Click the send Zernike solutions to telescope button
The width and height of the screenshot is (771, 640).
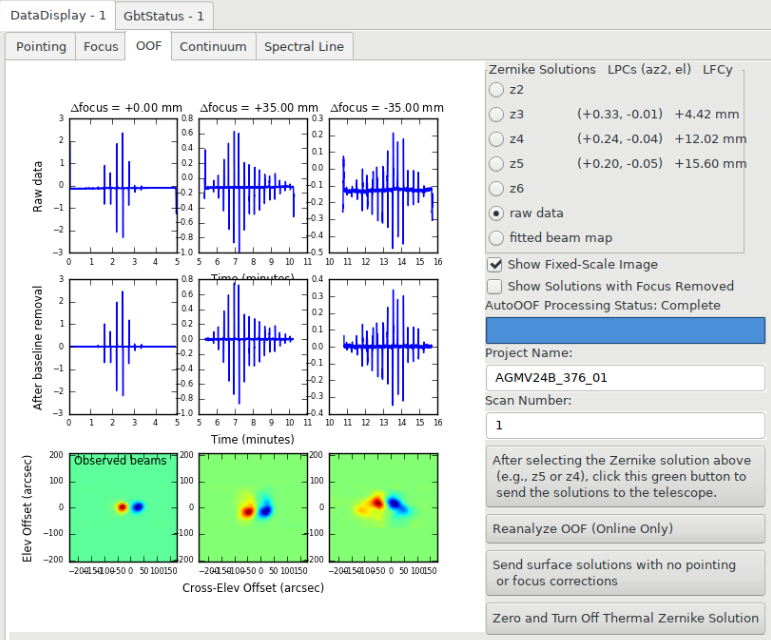(625, 476)
